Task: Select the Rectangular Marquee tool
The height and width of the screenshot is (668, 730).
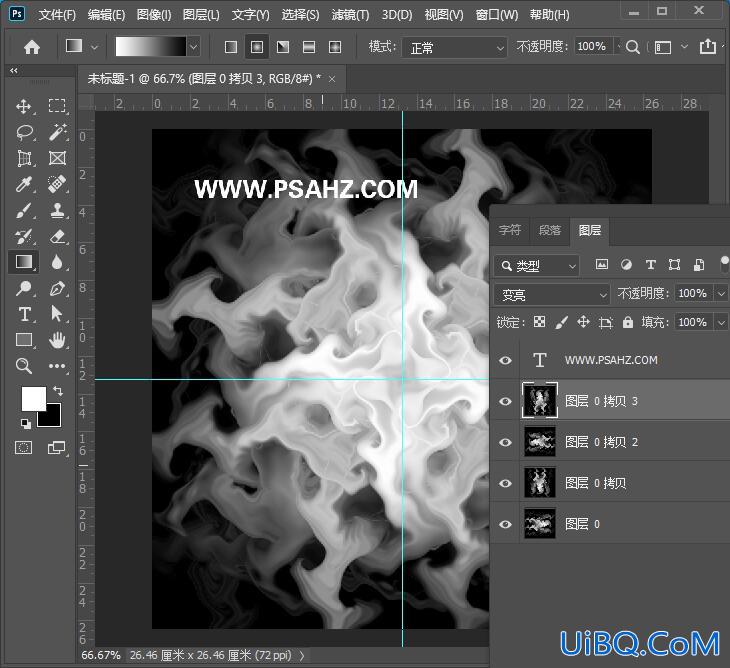Action: click(57, 106)
